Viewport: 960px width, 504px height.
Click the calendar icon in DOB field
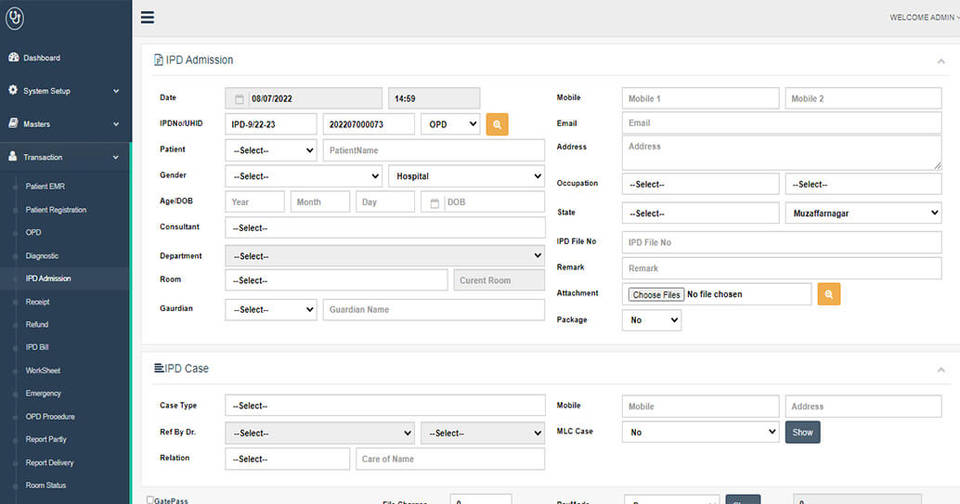433,202
